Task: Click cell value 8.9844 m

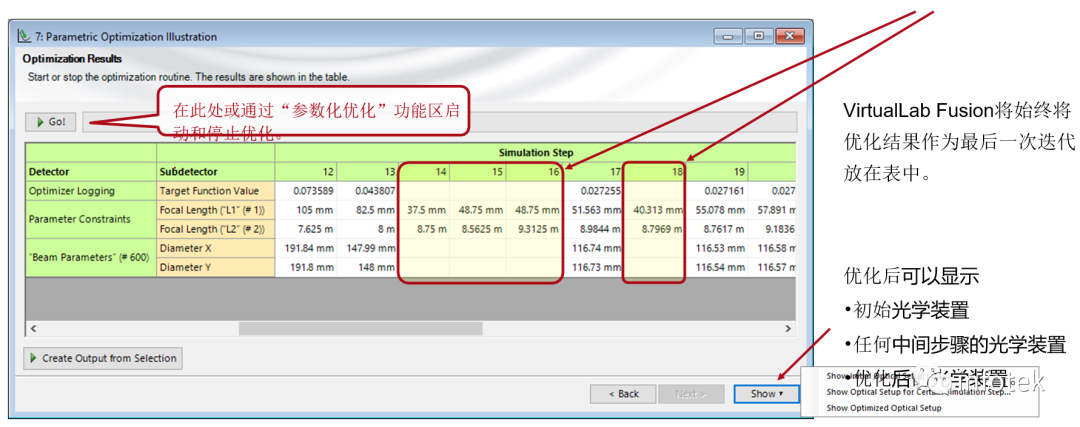Action: pyautogui.click(x=593, y=229)
